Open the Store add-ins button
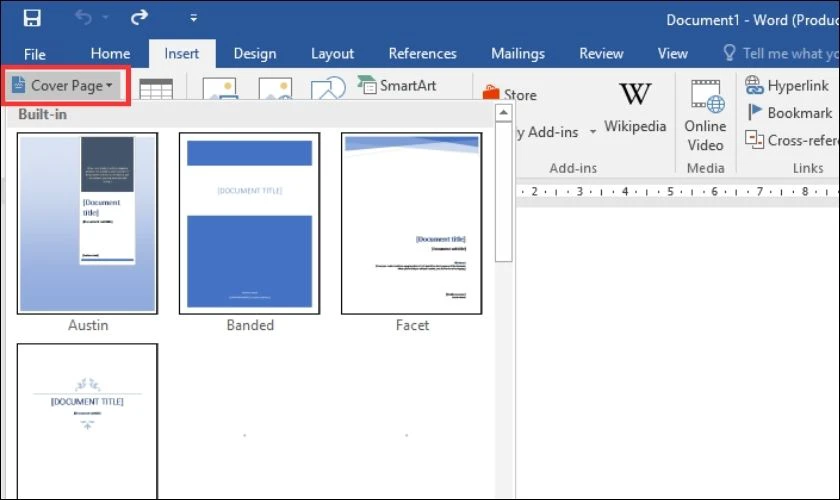 509,94
